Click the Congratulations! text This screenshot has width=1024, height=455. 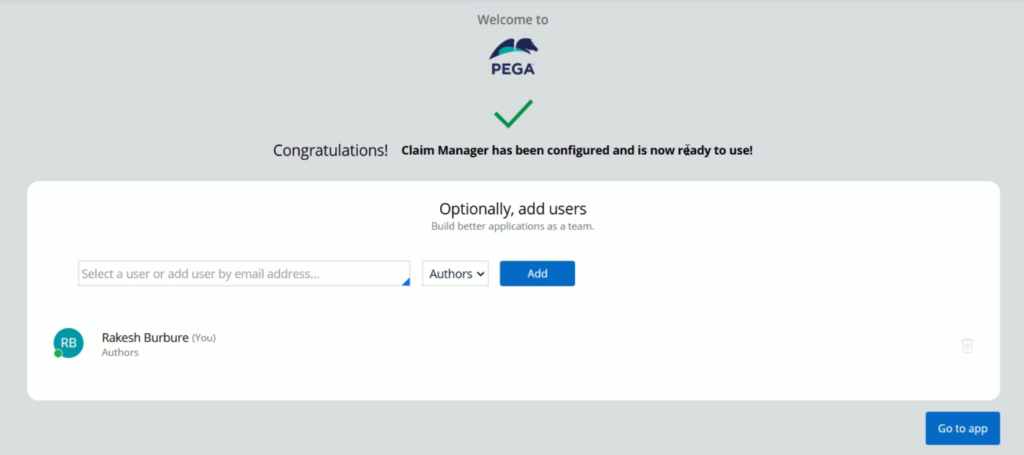(x=330, y=150)
